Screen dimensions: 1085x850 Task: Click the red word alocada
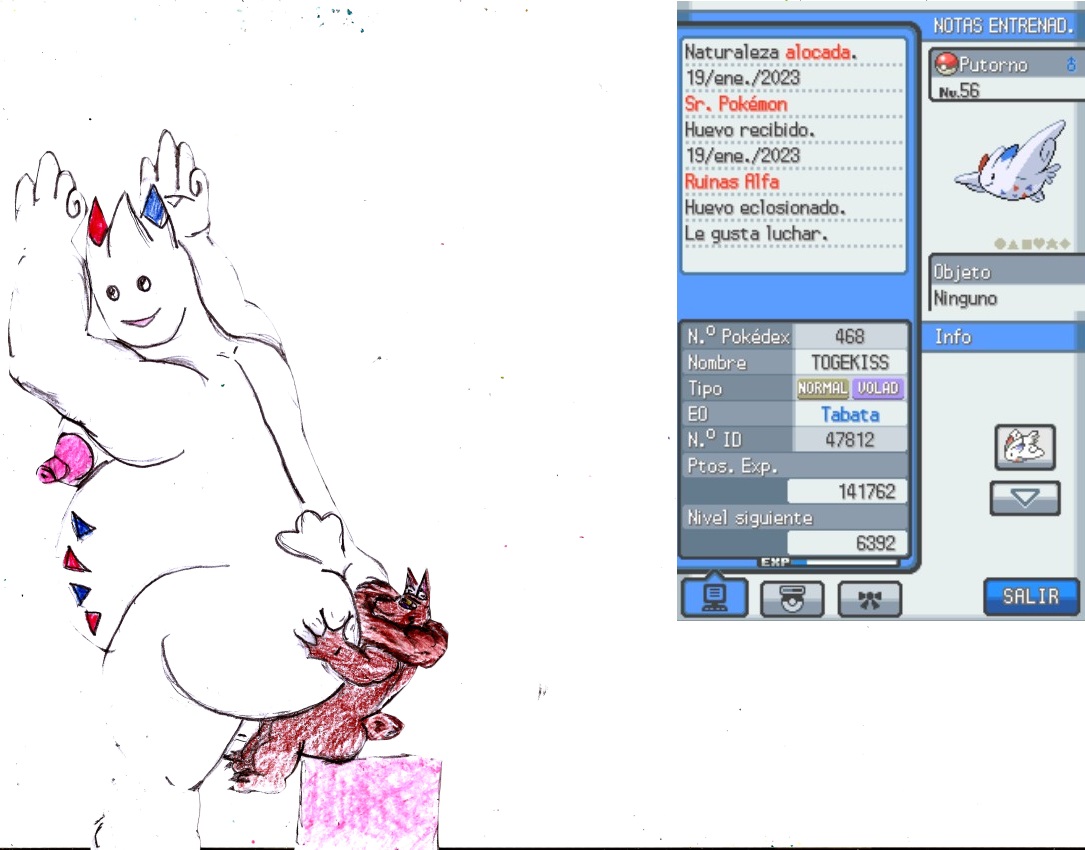(817, 52)
